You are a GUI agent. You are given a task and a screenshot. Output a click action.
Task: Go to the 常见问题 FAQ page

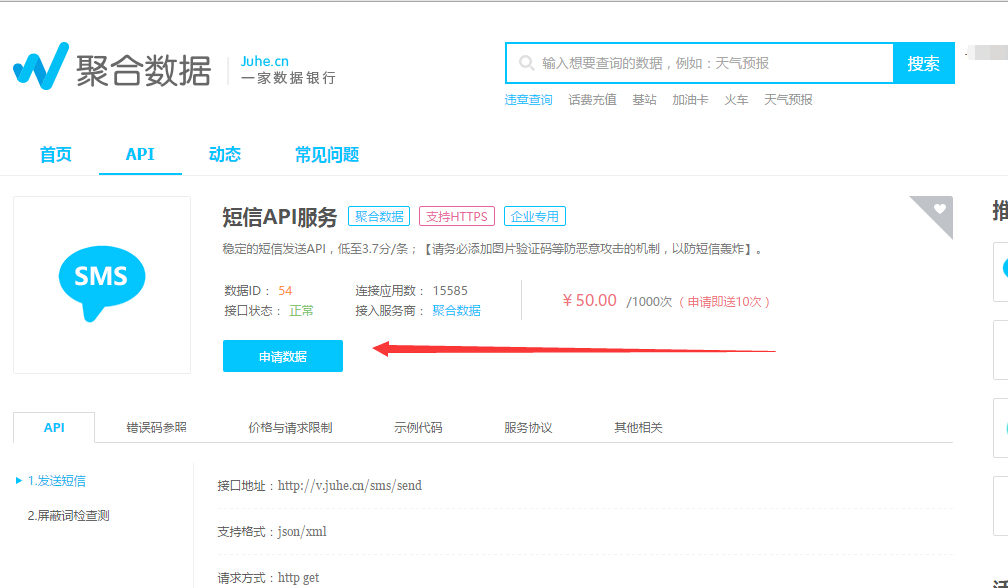coord(327,154)
